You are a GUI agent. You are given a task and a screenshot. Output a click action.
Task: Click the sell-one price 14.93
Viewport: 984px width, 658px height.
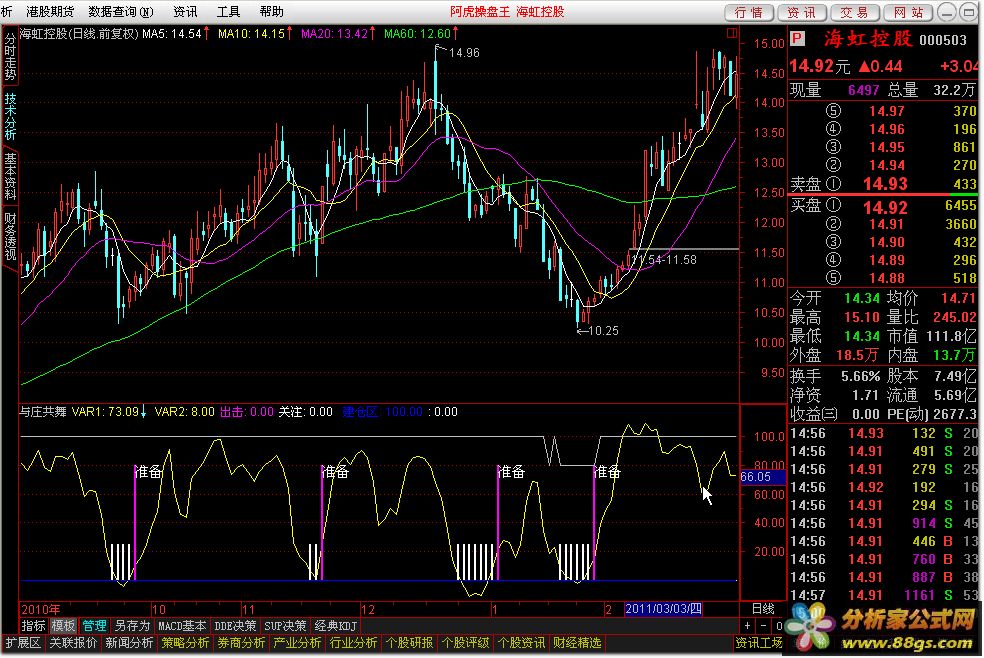(885, 184)
